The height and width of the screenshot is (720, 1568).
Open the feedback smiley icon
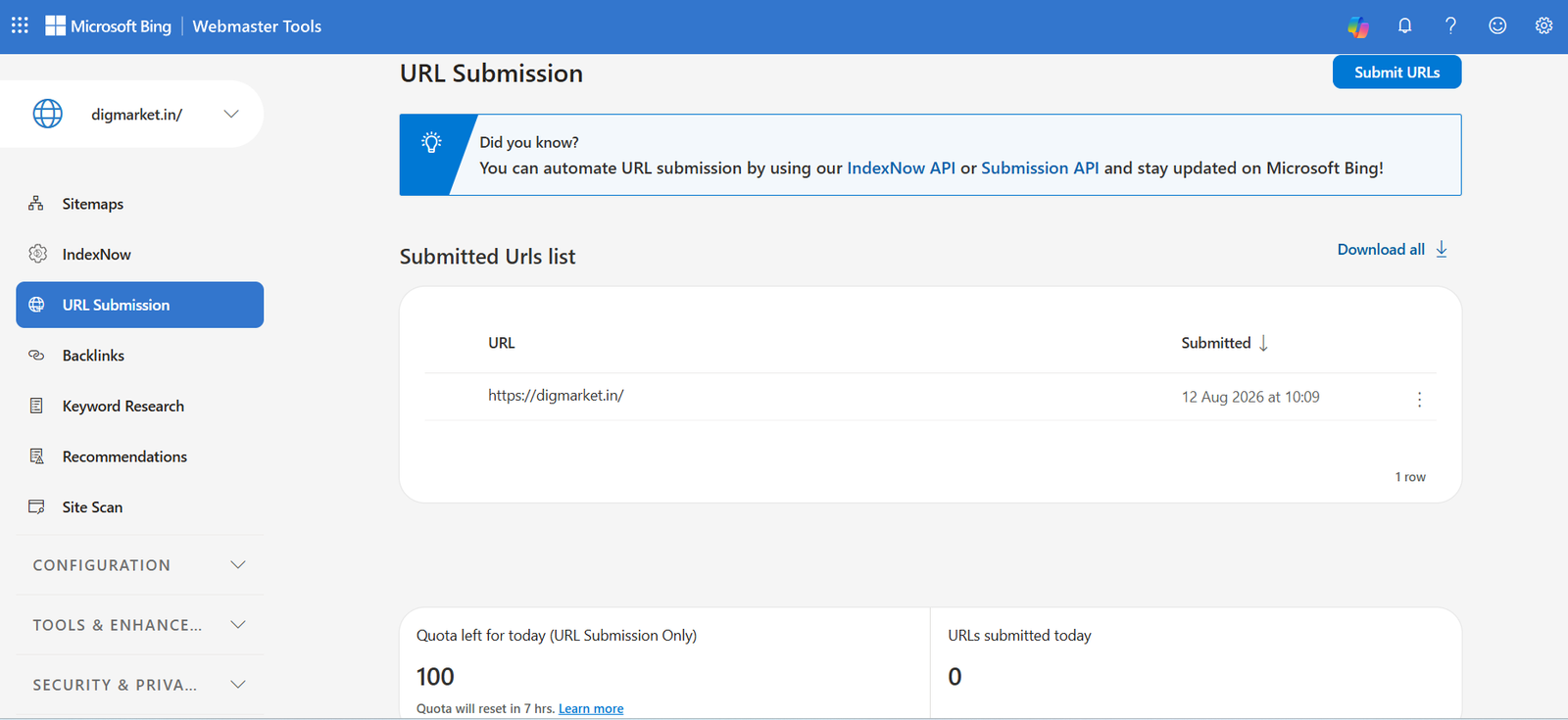[x=1497, y=25]
